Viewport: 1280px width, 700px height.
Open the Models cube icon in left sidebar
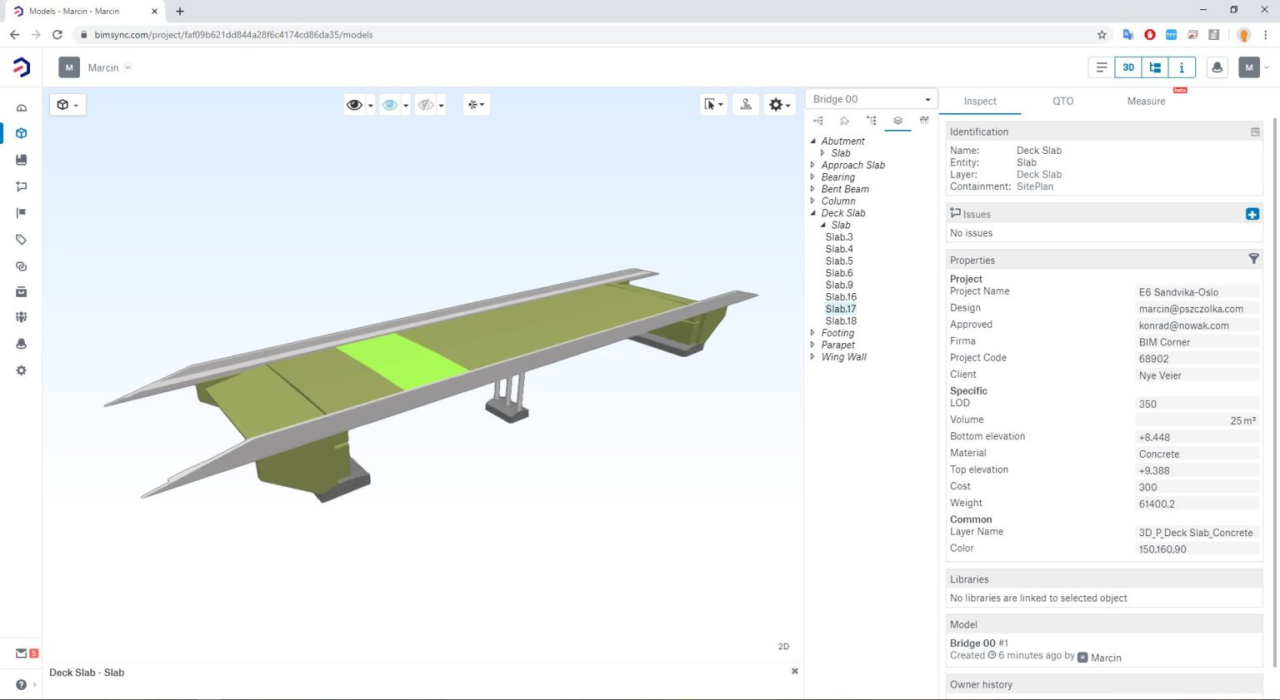pyautogui.click(x=21, y=133)
